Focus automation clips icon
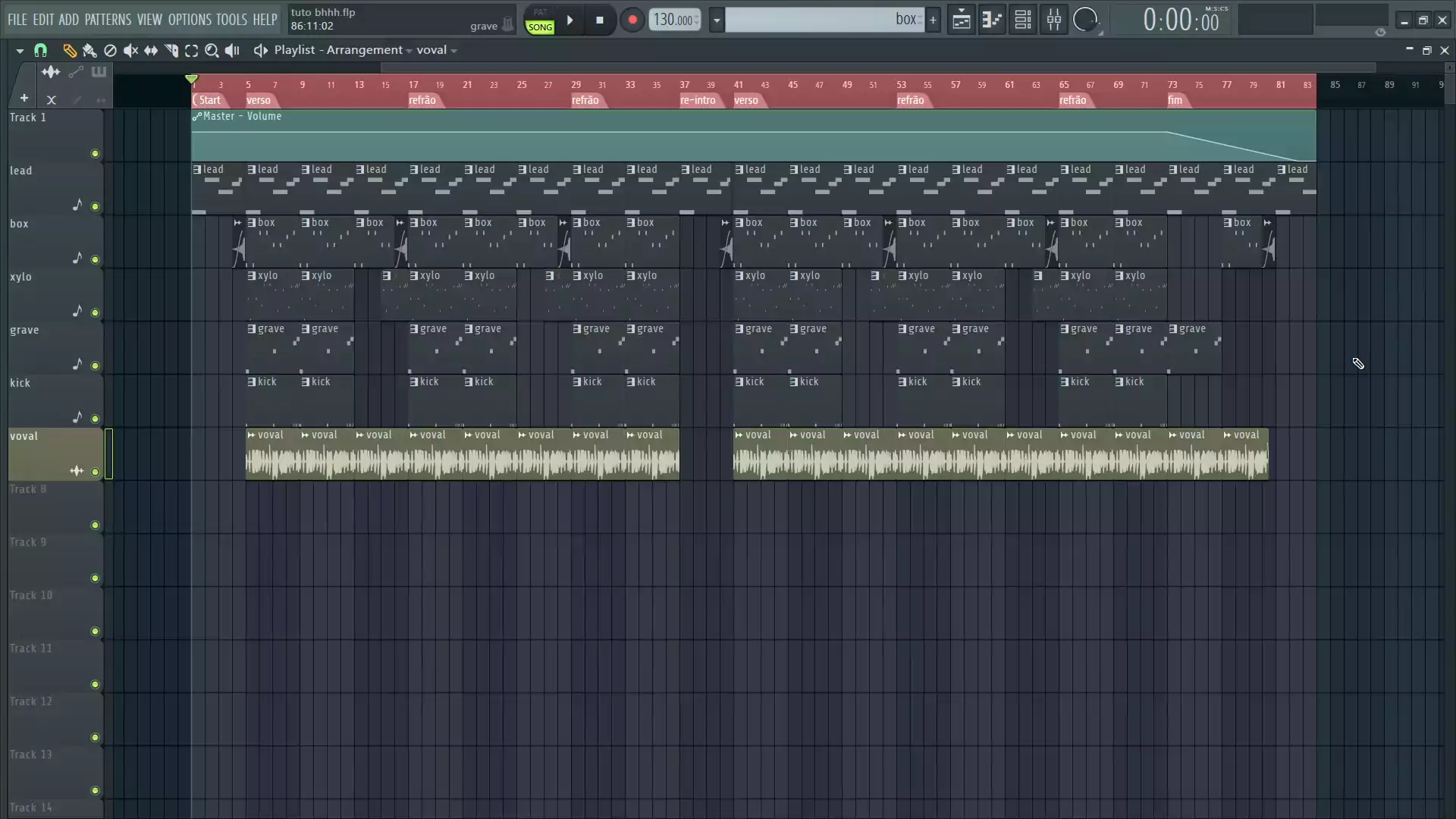The image size is (1456, 819). 75,72
